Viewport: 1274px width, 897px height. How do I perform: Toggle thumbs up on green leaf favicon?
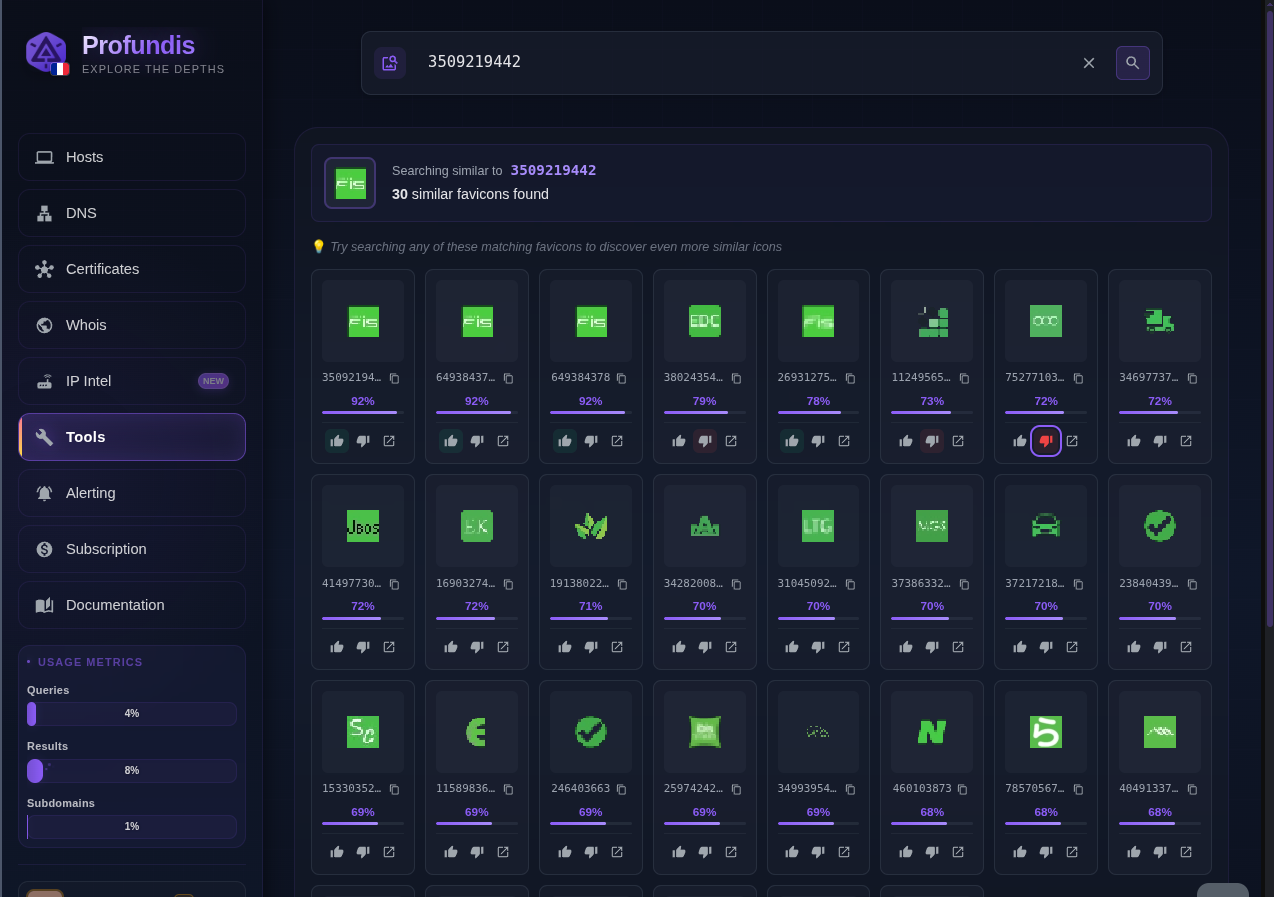pos(565,647)
